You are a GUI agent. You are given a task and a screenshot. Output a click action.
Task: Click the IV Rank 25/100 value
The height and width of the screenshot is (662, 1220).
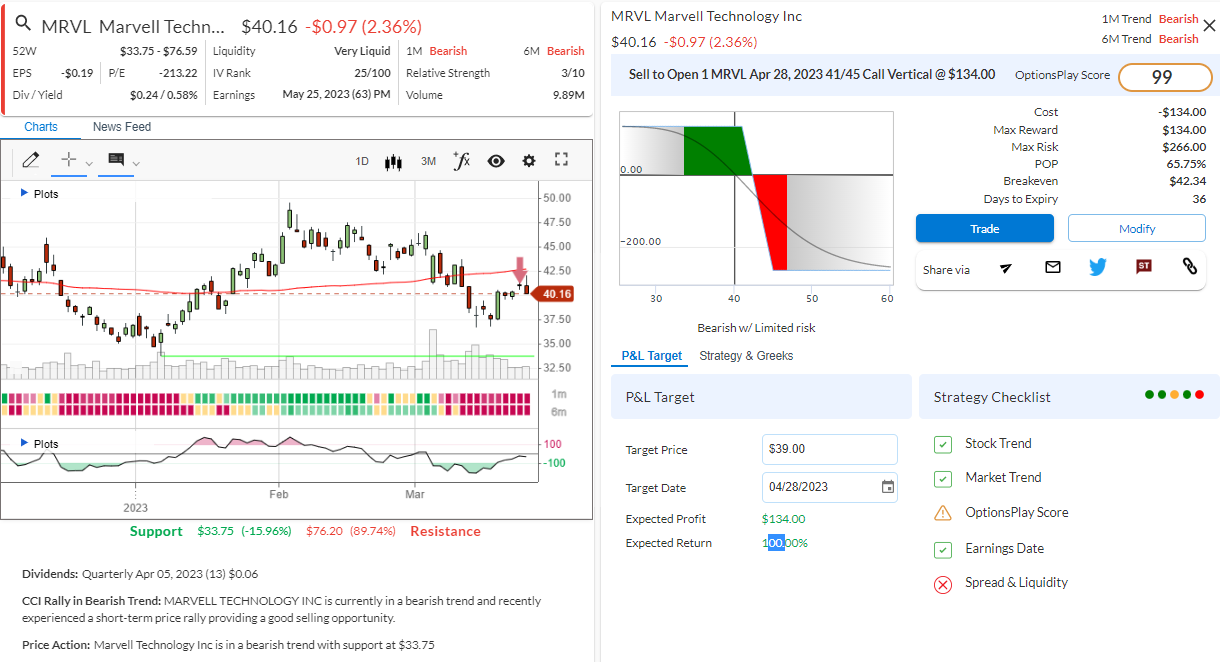pos(372,73)
